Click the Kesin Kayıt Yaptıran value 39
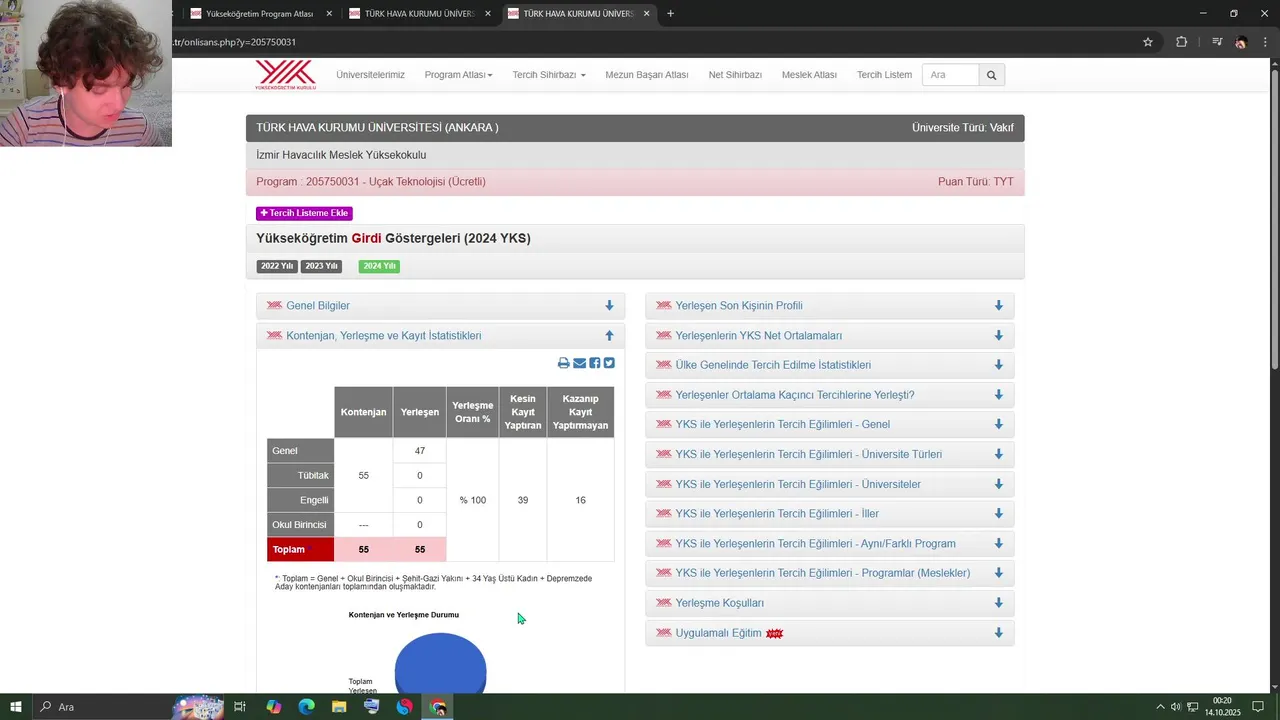1280x720 pixels. (523, 500)
